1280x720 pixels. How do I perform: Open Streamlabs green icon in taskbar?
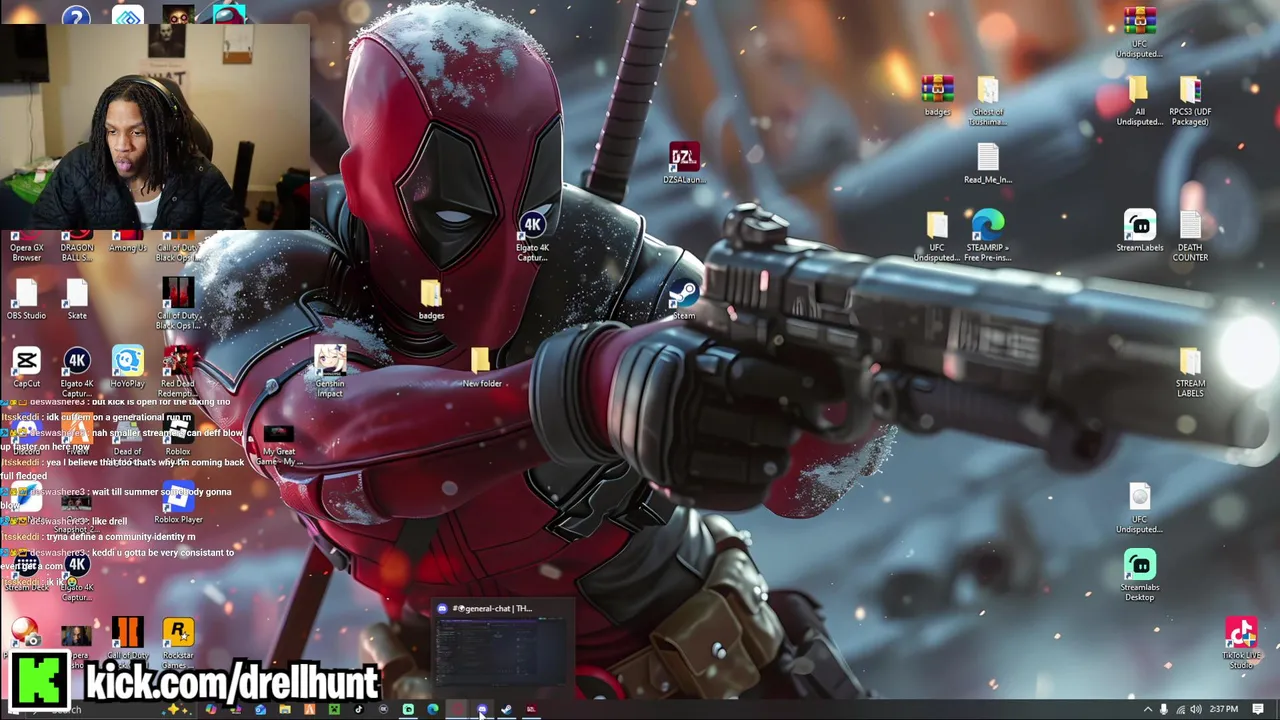(x=408, y=710)
